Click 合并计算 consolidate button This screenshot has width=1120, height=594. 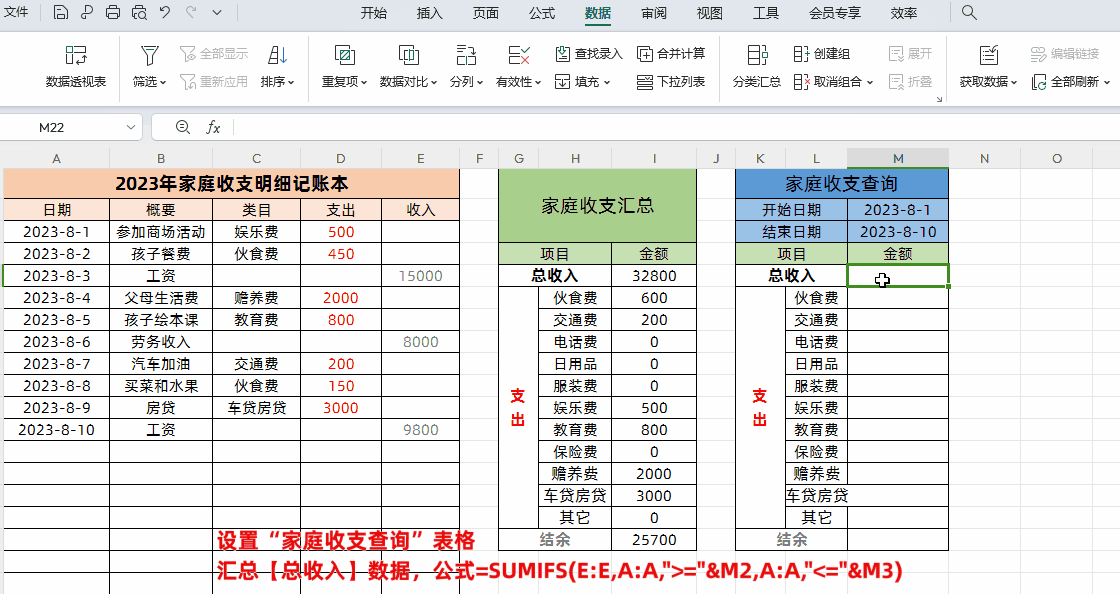pos(671,54)
